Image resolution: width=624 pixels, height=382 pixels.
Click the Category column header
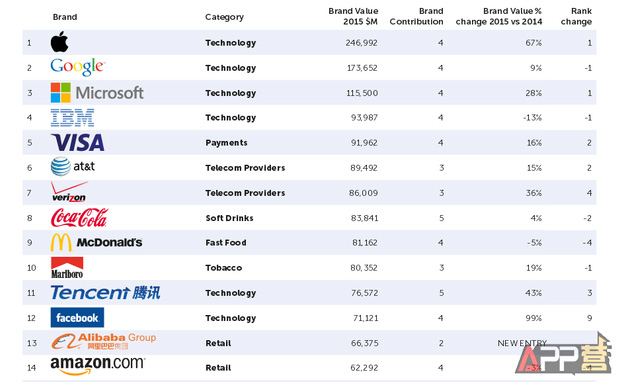(x=224, y=17)
